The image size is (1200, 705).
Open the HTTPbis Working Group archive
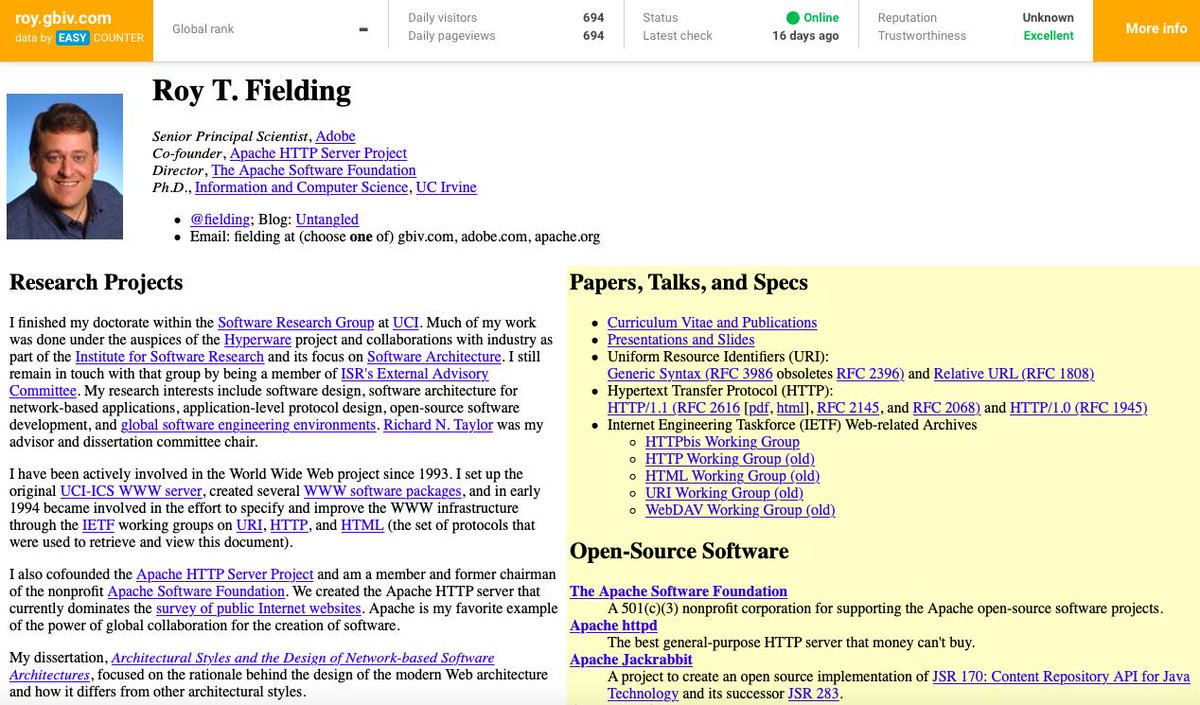[x=722, y=442]
